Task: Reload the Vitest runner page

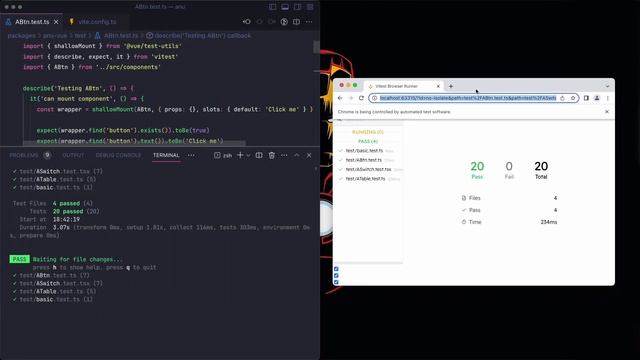Action: click(x=361, y=98)
